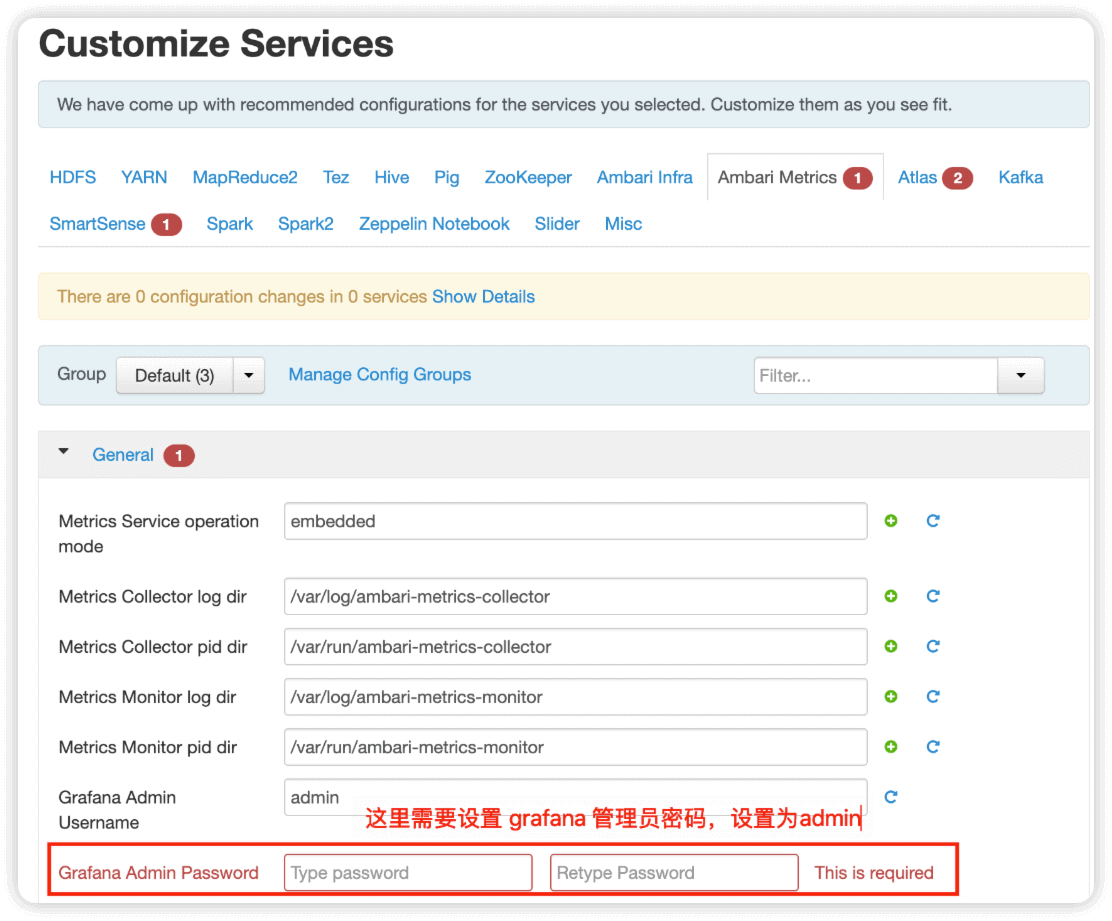Click undo icon for Metrics Service operation mode

pos(933,521)
